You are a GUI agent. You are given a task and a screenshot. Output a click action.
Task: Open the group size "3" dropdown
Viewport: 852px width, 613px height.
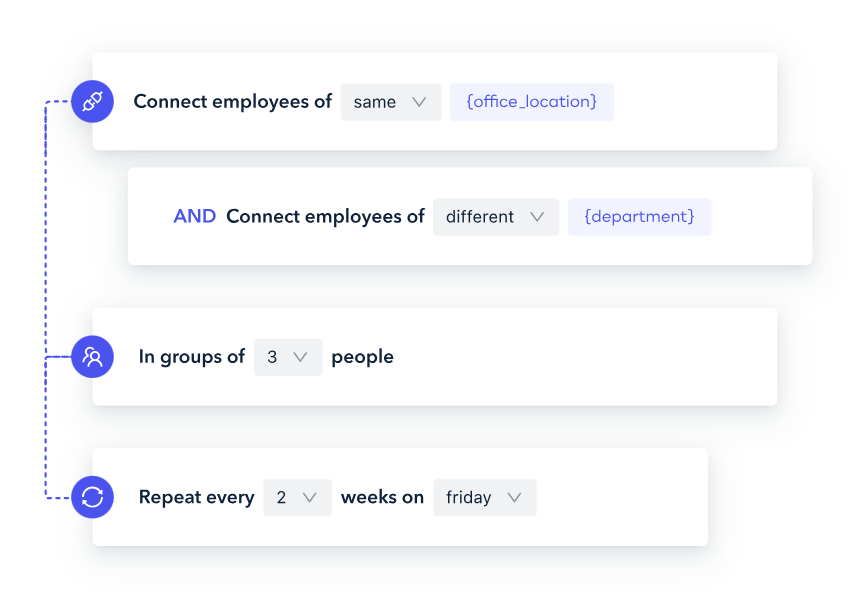click(x=288, y=356)
